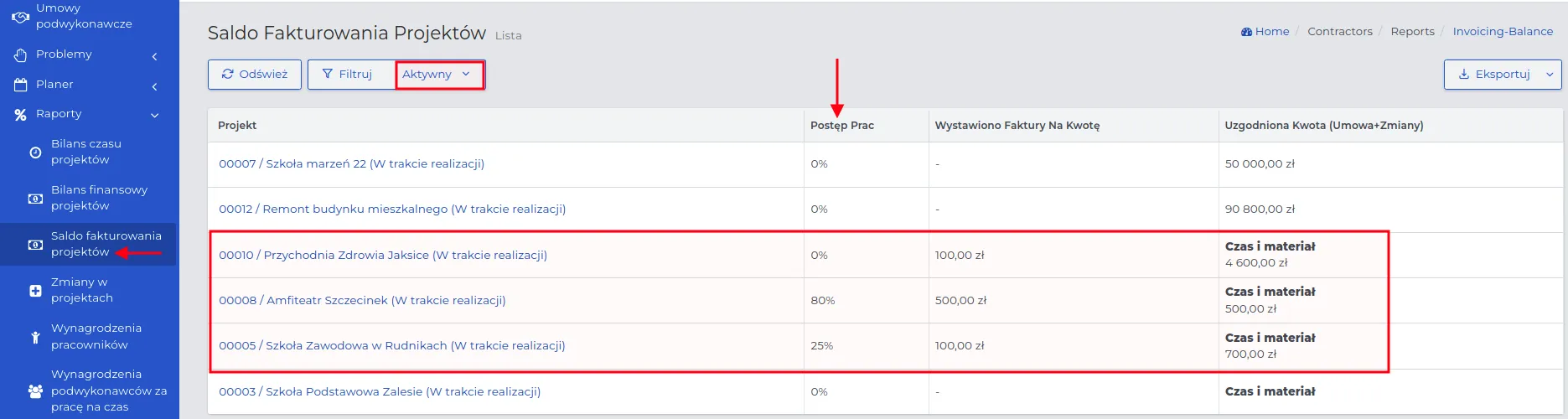The height and width of the screenshot is (419, 1568).
Task: Click the Problemy hand icon in sidebar
Action: pyautogui.click(x=20, y=54)
